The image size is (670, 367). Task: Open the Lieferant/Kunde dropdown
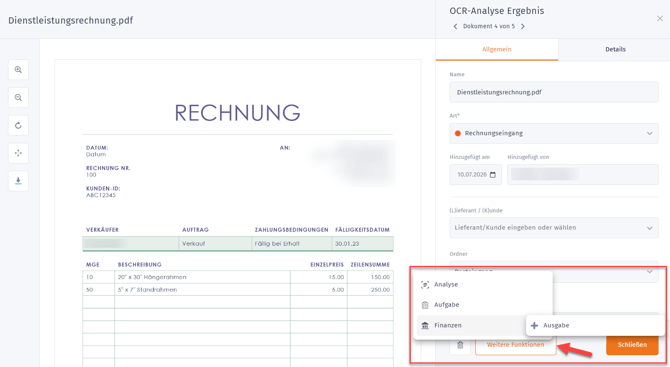[x=554, y=228]
